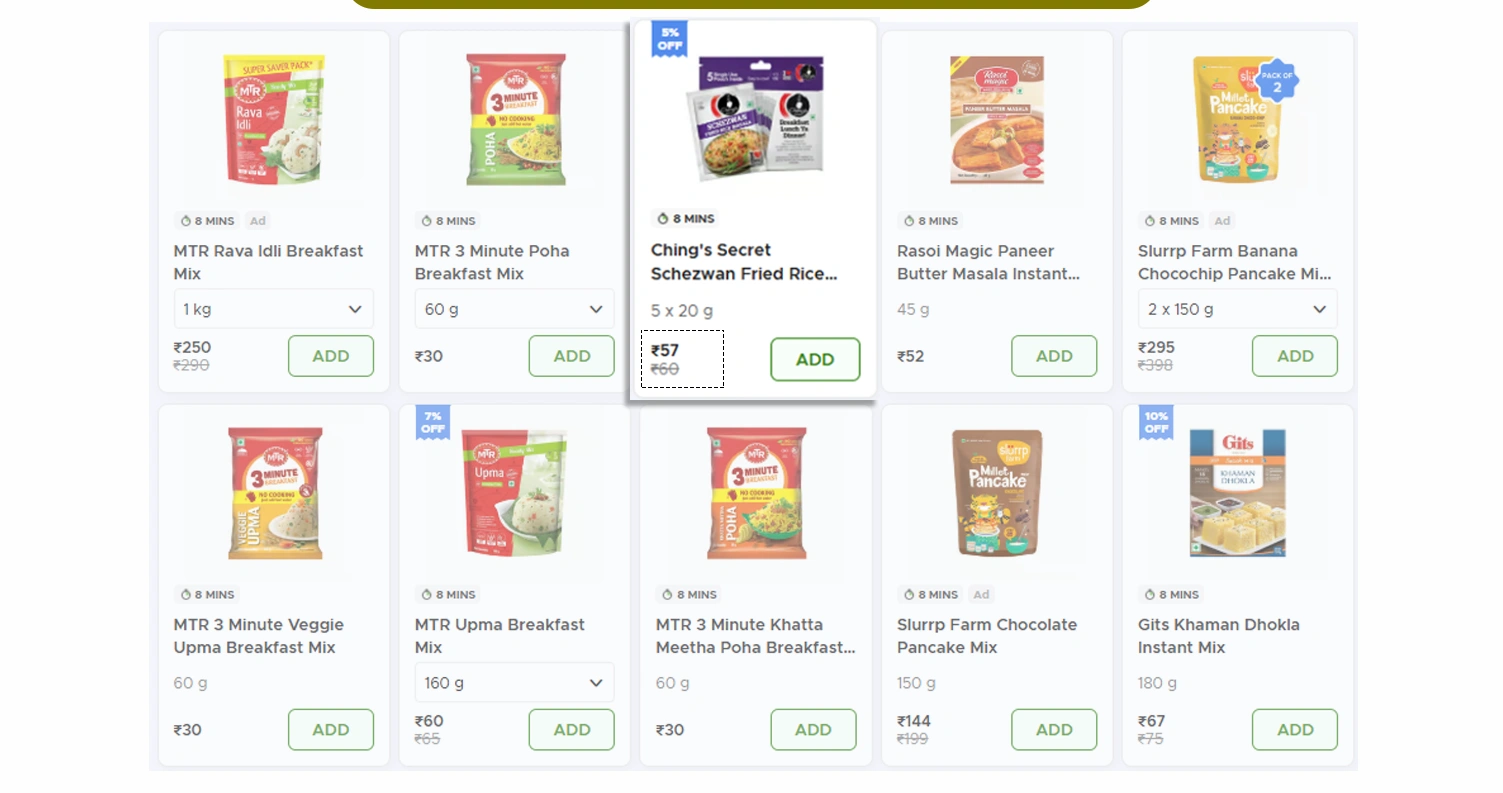Expand the 1 kg size dropdown
The width and height of the screenshot is (1503, 793).
point(274,309)
